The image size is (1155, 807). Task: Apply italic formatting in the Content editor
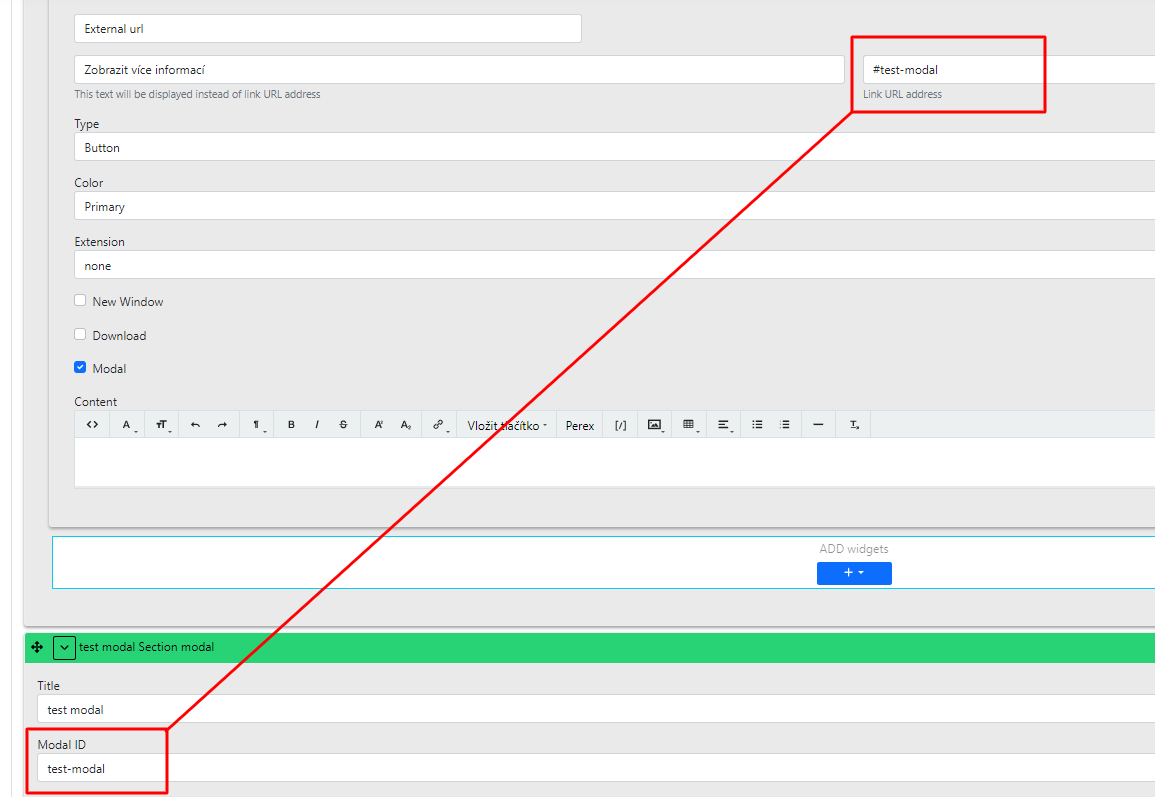pos(317,425)
